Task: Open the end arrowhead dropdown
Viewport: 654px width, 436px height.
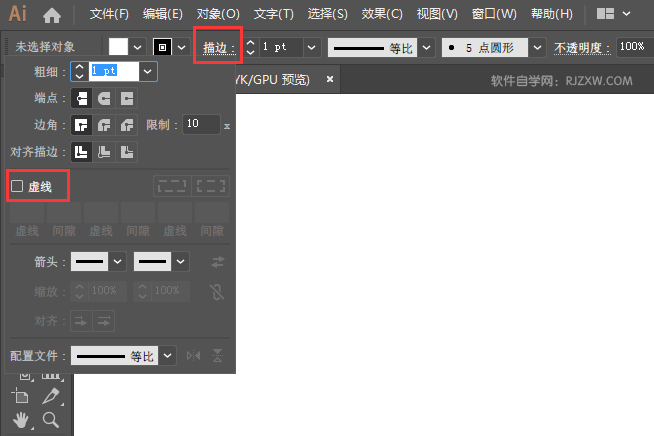Action: (x=181, y=262)
